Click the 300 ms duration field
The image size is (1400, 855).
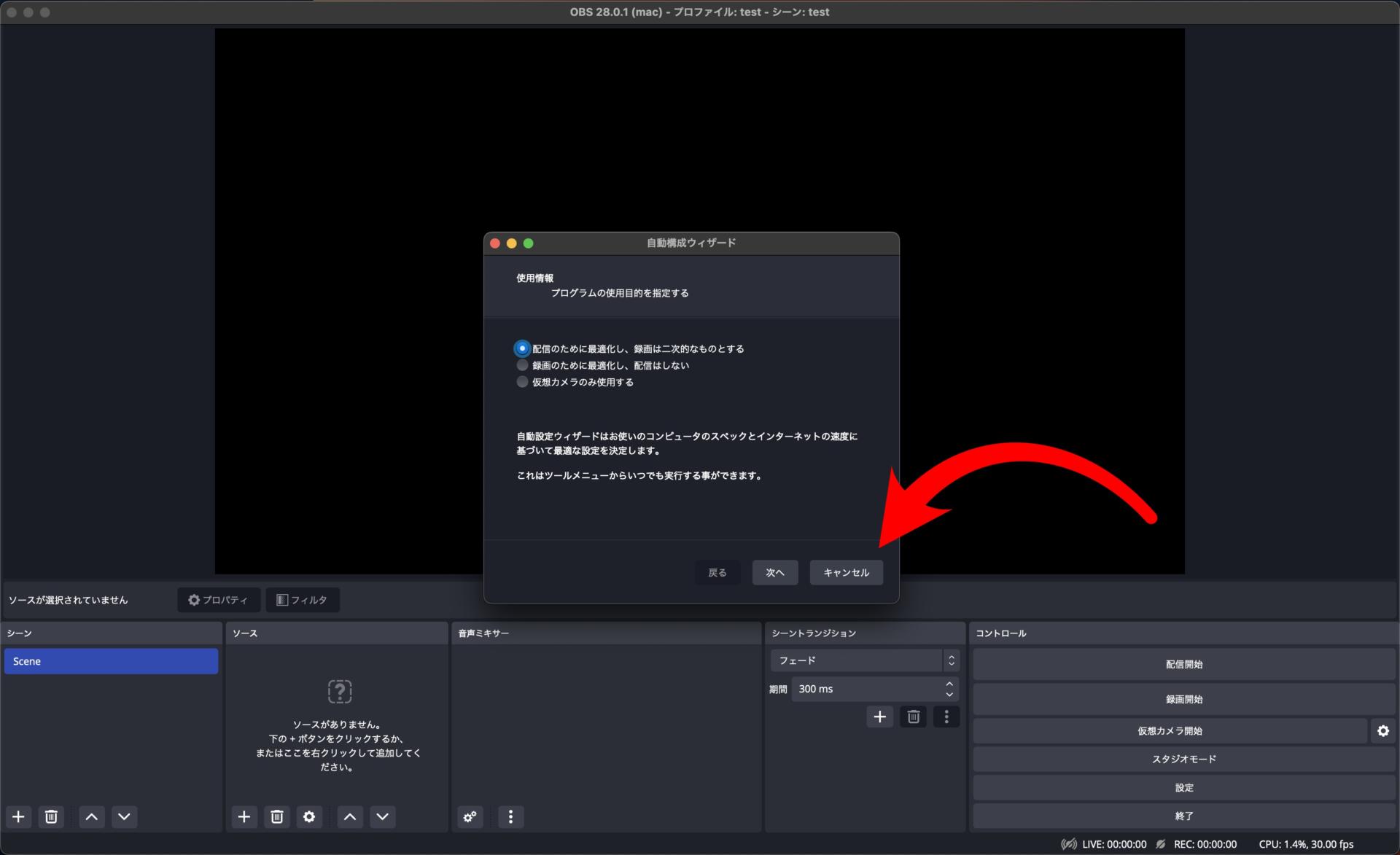pos(866,689)
